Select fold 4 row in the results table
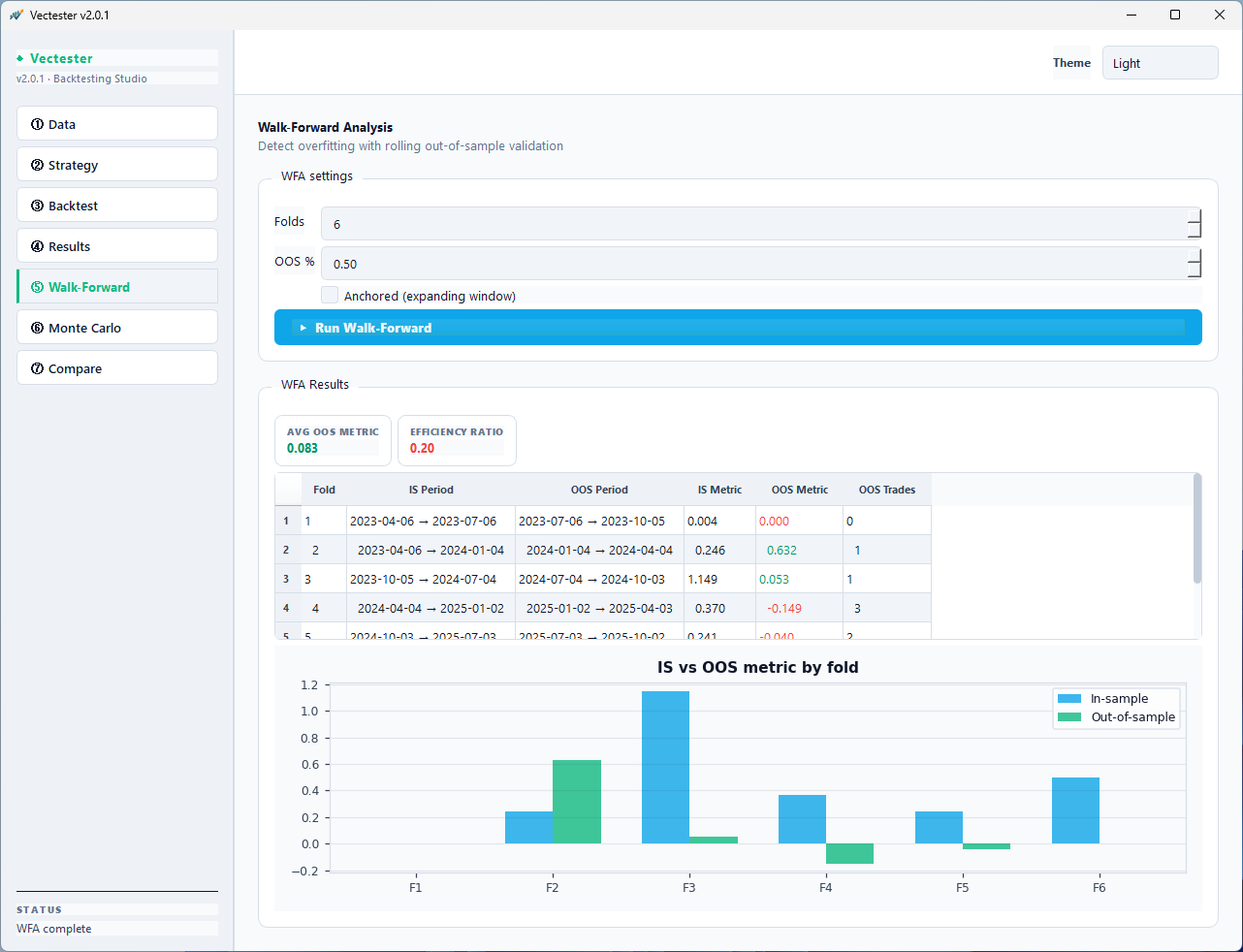1243x952 pixels. pyautogui.click(x=601, y=610)
